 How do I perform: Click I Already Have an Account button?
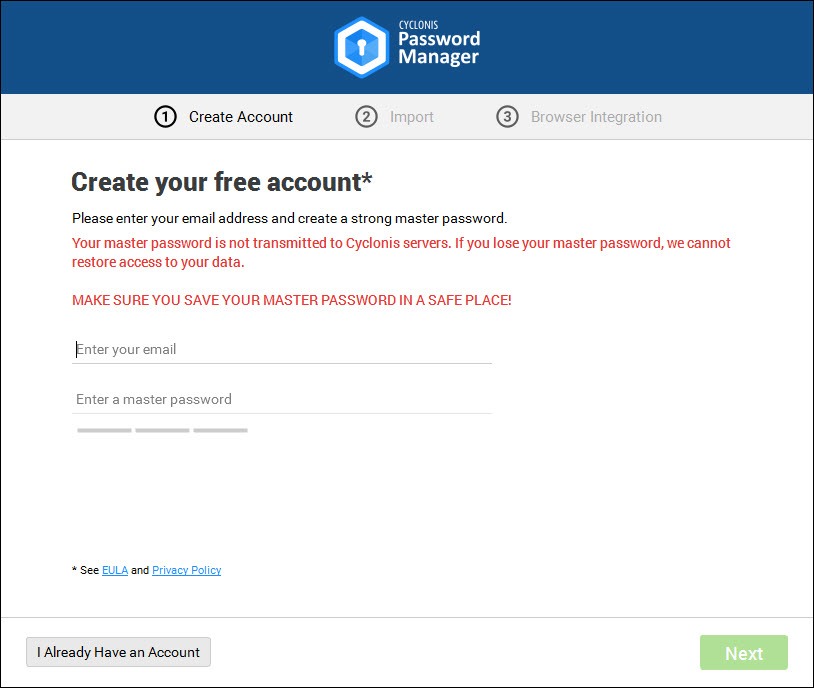(118, 652)
